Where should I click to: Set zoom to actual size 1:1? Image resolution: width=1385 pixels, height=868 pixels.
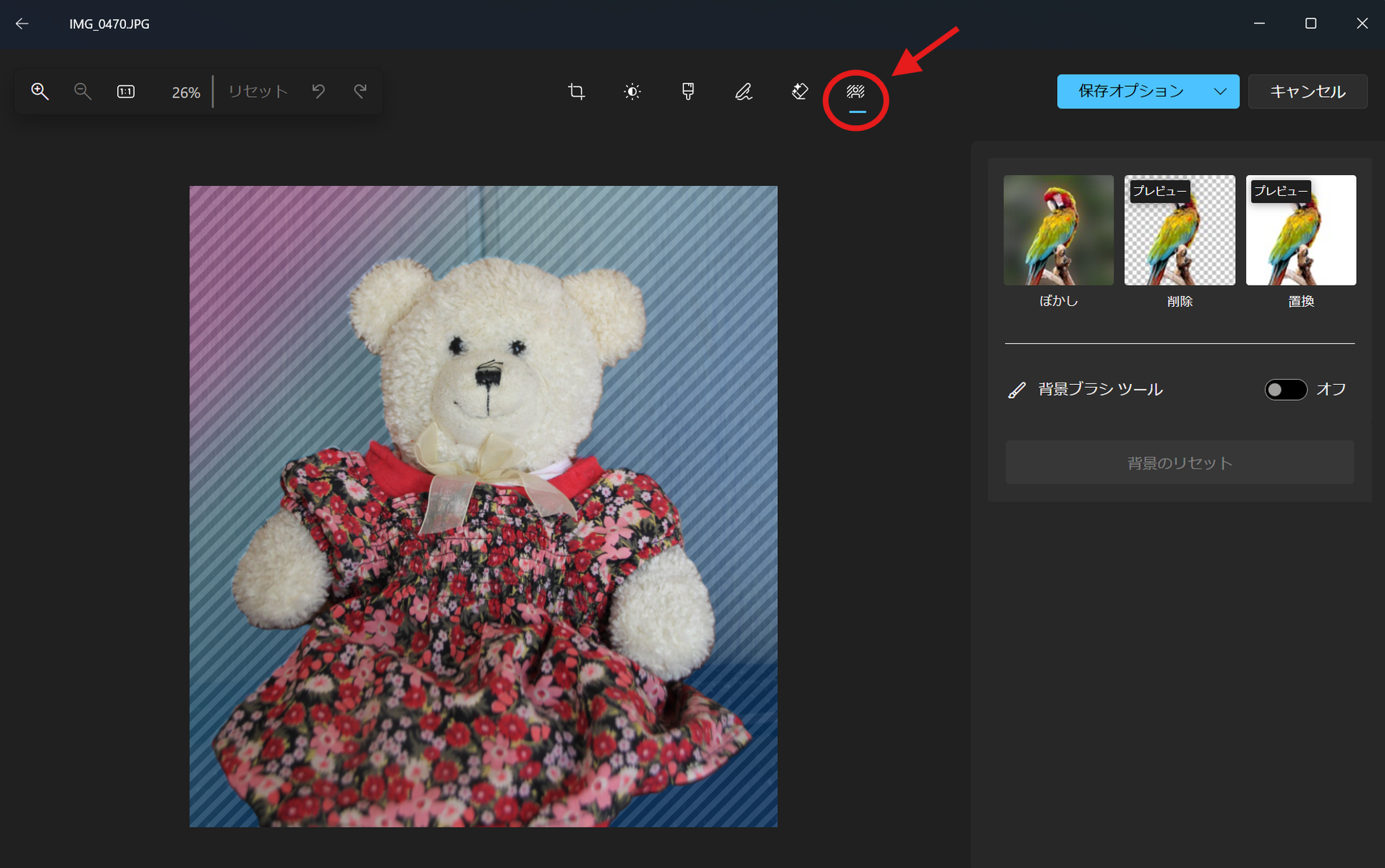click(126, 92)
